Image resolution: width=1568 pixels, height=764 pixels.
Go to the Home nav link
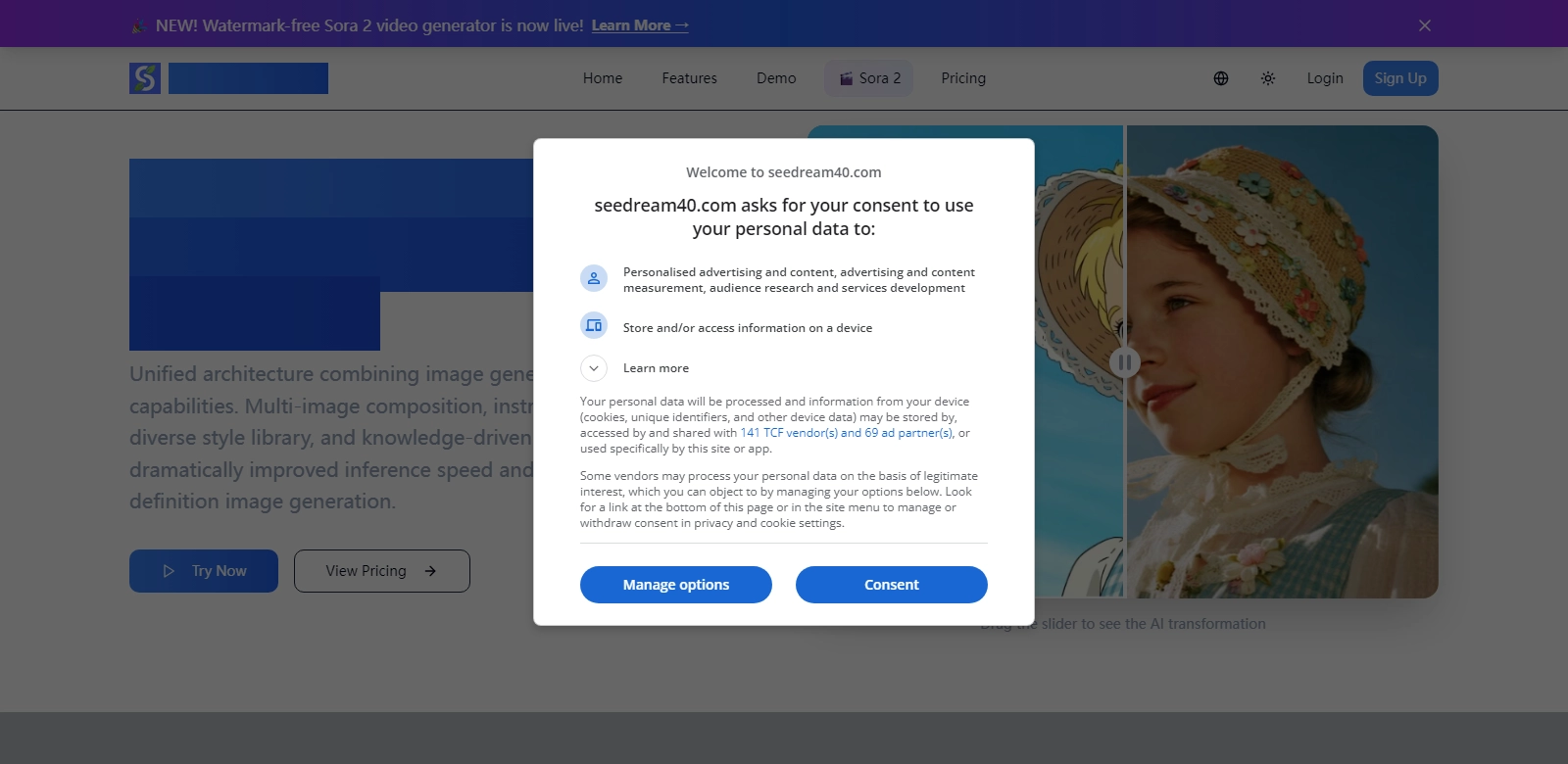tap(603, 78)
